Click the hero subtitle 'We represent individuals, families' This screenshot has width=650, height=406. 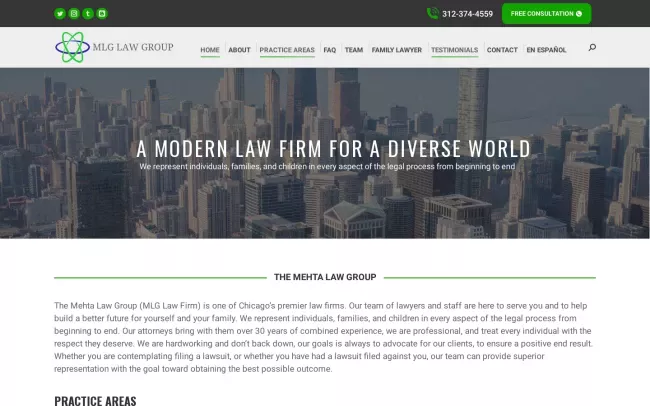tap(327, 166)
